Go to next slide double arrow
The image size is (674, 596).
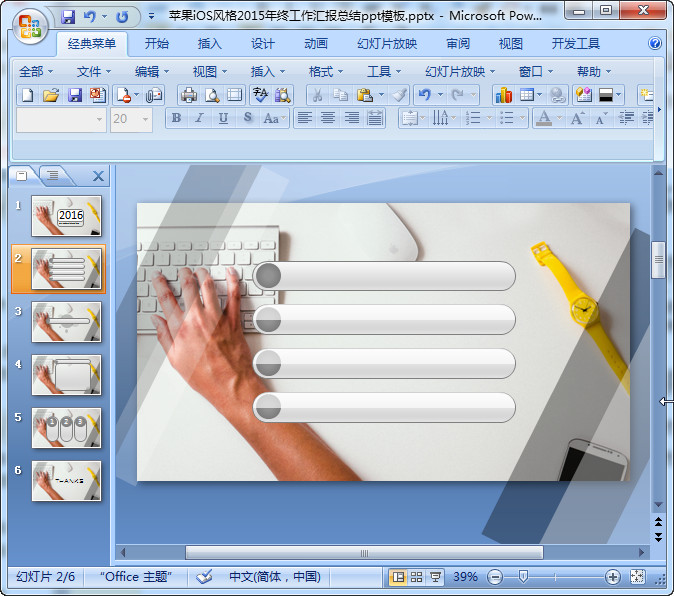[658, 537]
